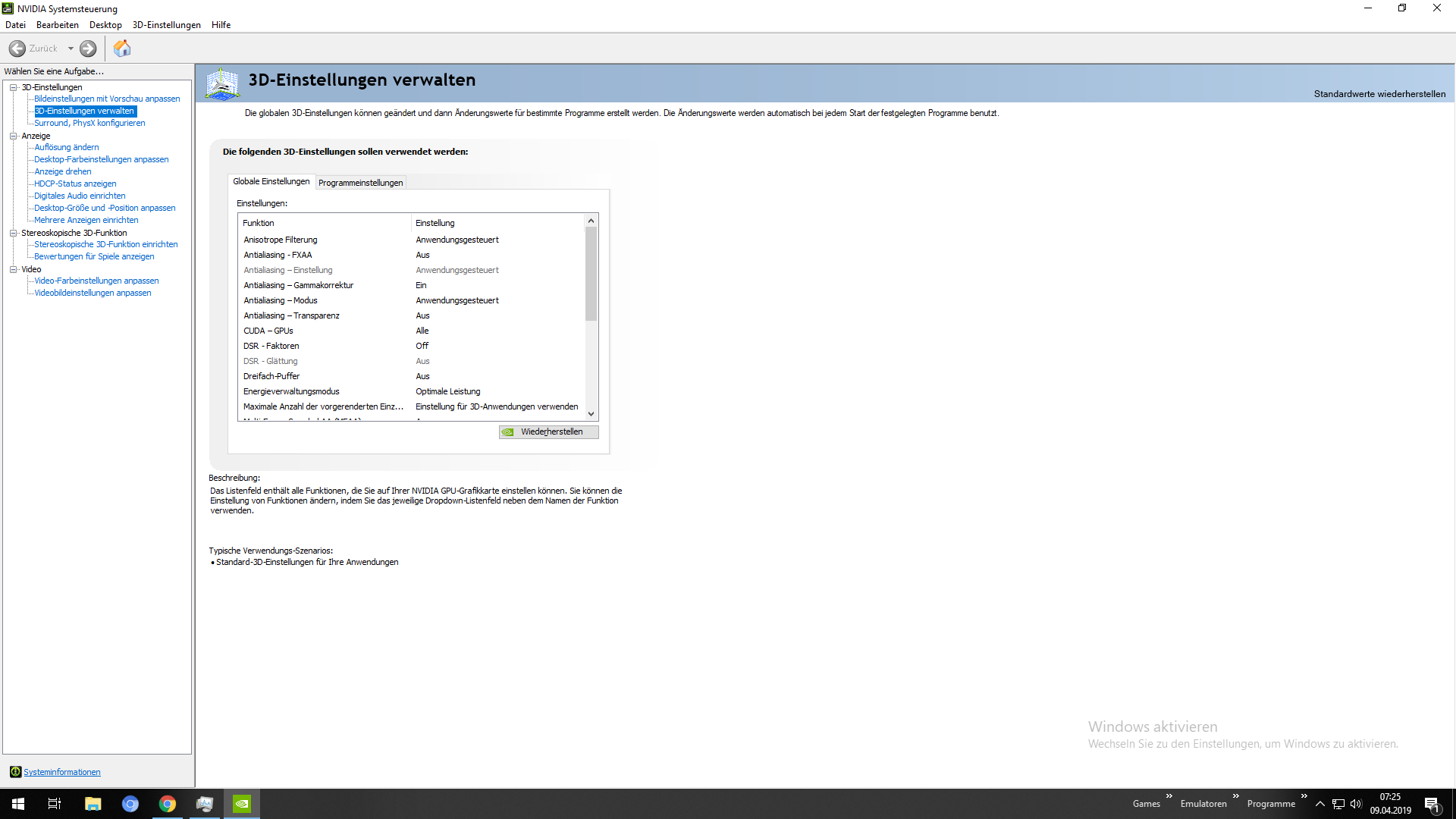This screenshot has width=1456, height=819.
Task: Click NVIDIA icon in taskbar
Action: point(241,804)
